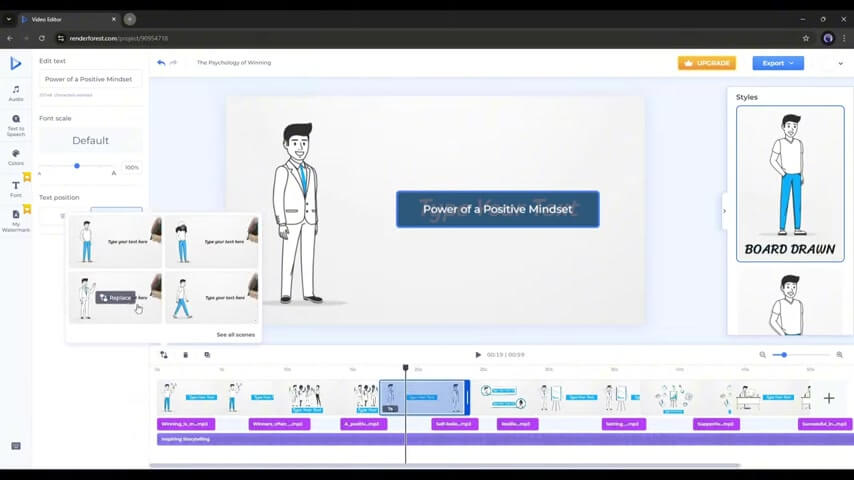Click the orange UPGRADE button
Viewport: 854px width, 480px height.
pos(706,63)
